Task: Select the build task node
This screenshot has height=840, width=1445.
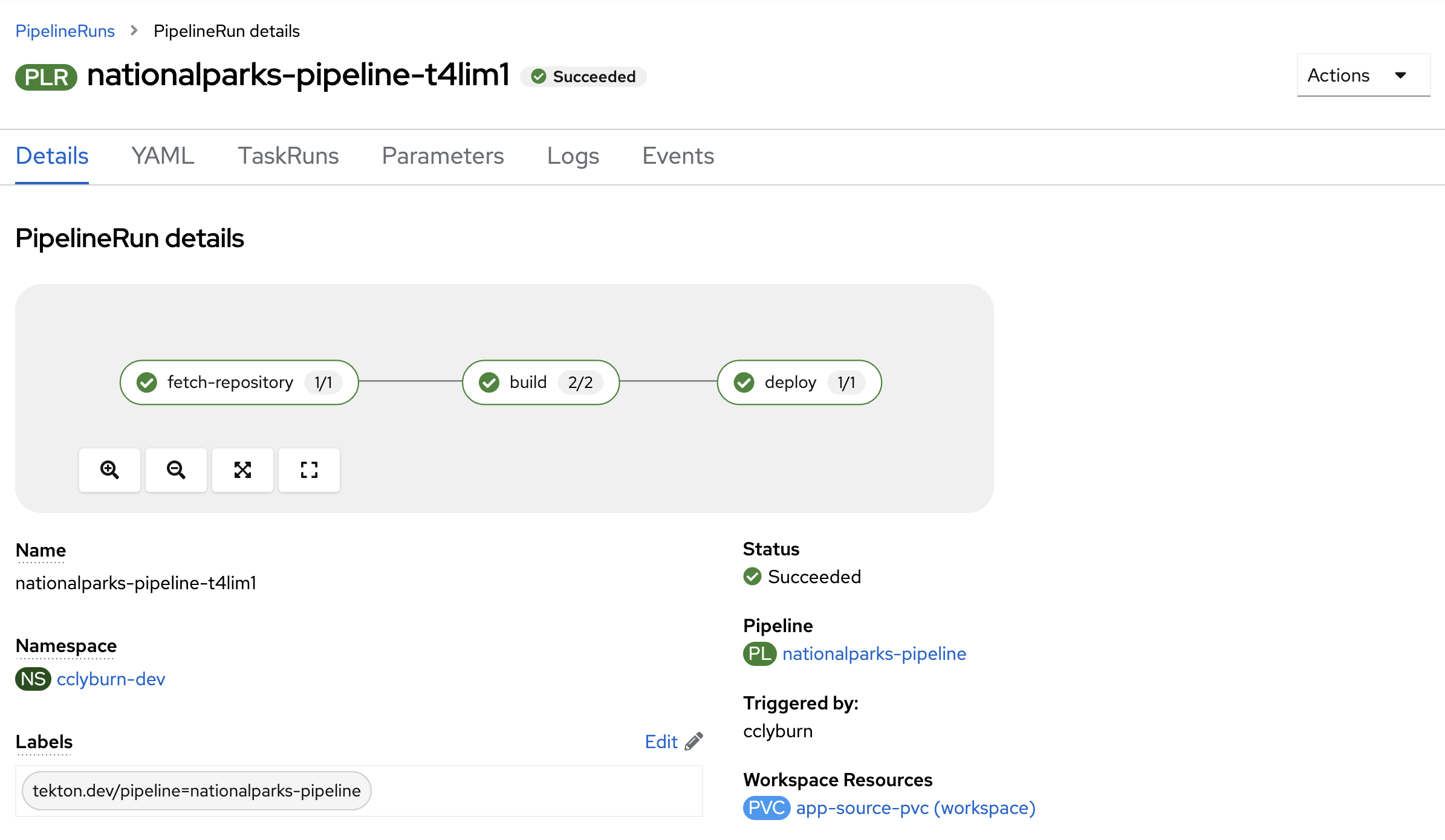Action: tap(541, 382)
